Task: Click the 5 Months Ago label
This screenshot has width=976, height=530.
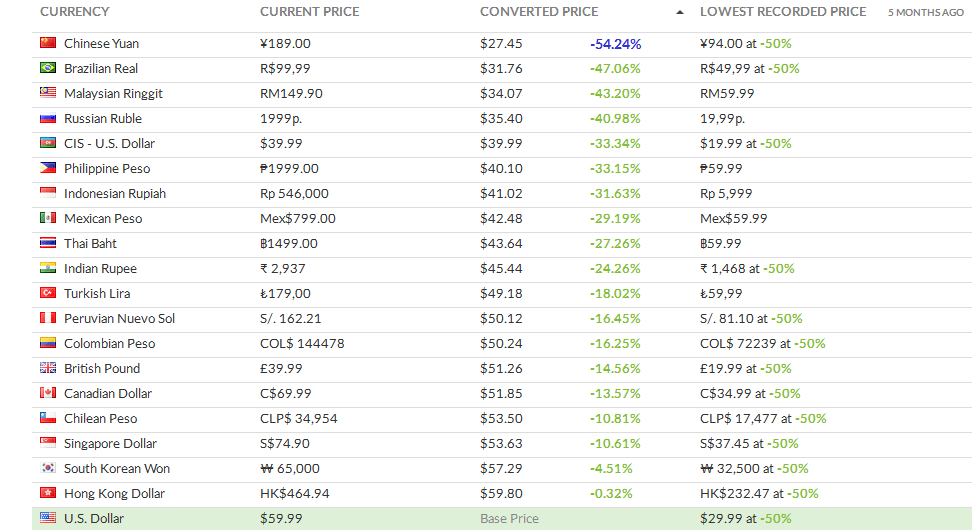Action: [926, 12]
